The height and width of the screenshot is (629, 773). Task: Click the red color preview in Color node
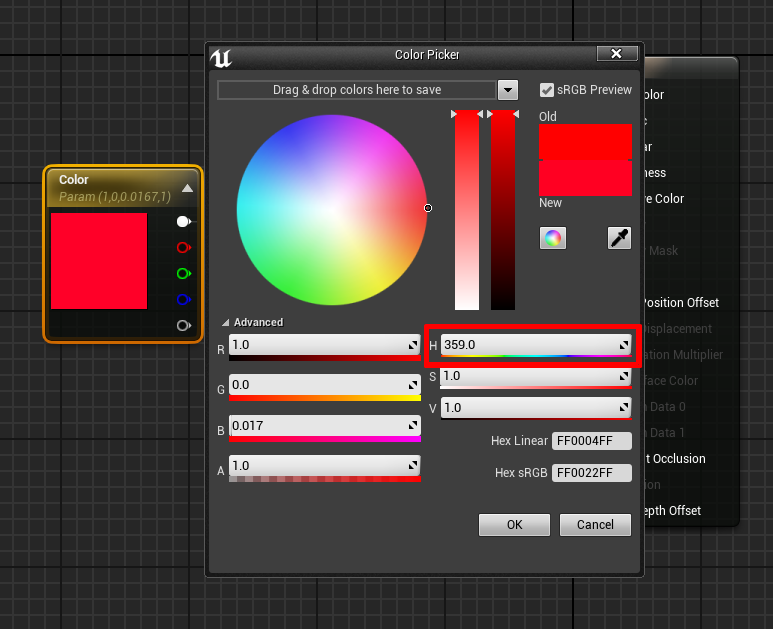[99, 261]
